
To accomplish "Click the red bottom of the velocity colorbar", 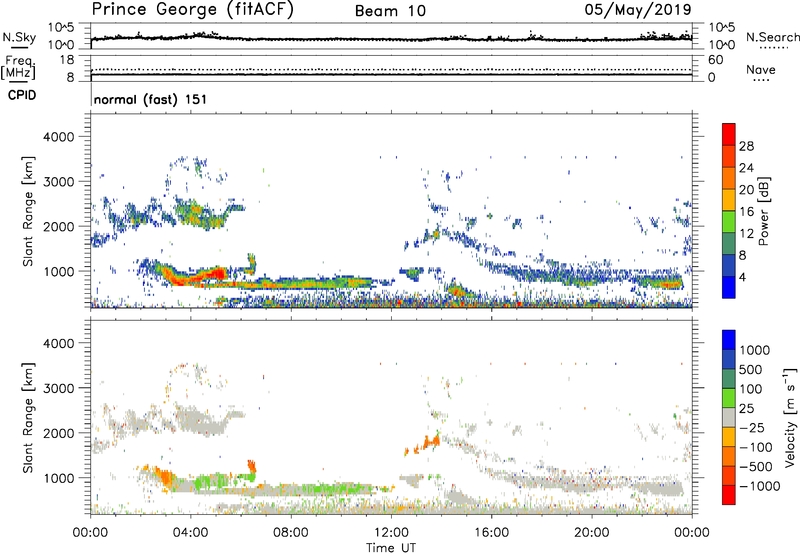I will click(x=729, y=495).
